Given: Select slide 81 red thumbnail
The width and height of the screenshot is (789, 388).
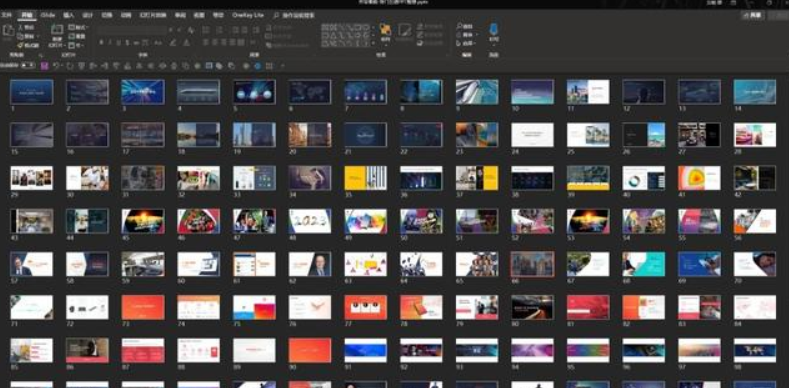Looking at the screenshot, I should pos(588,307).
